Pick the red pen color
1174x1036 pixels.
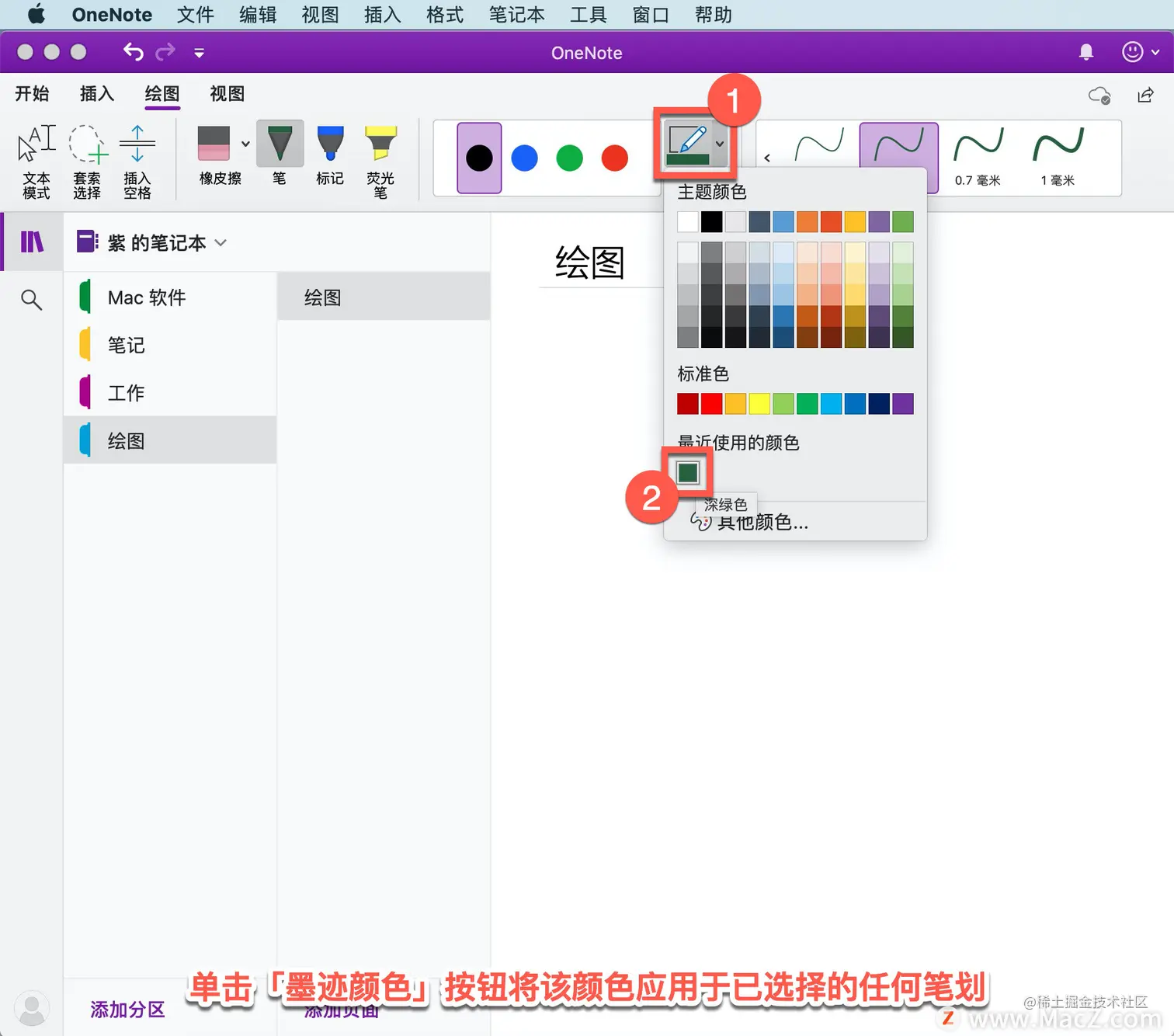point(615,158)
